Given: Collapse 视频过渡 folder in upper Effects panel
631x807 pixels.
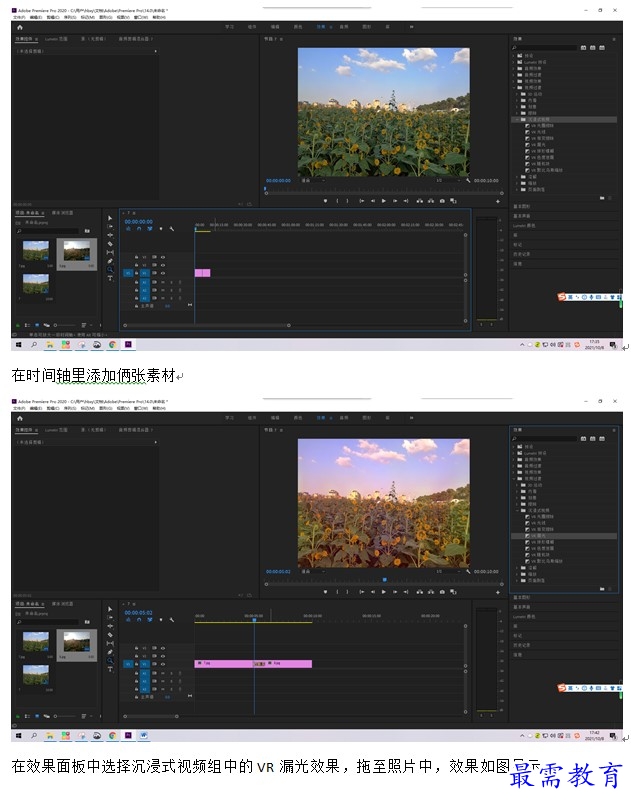Looking at the screenshot, I should tap(513, 88).
